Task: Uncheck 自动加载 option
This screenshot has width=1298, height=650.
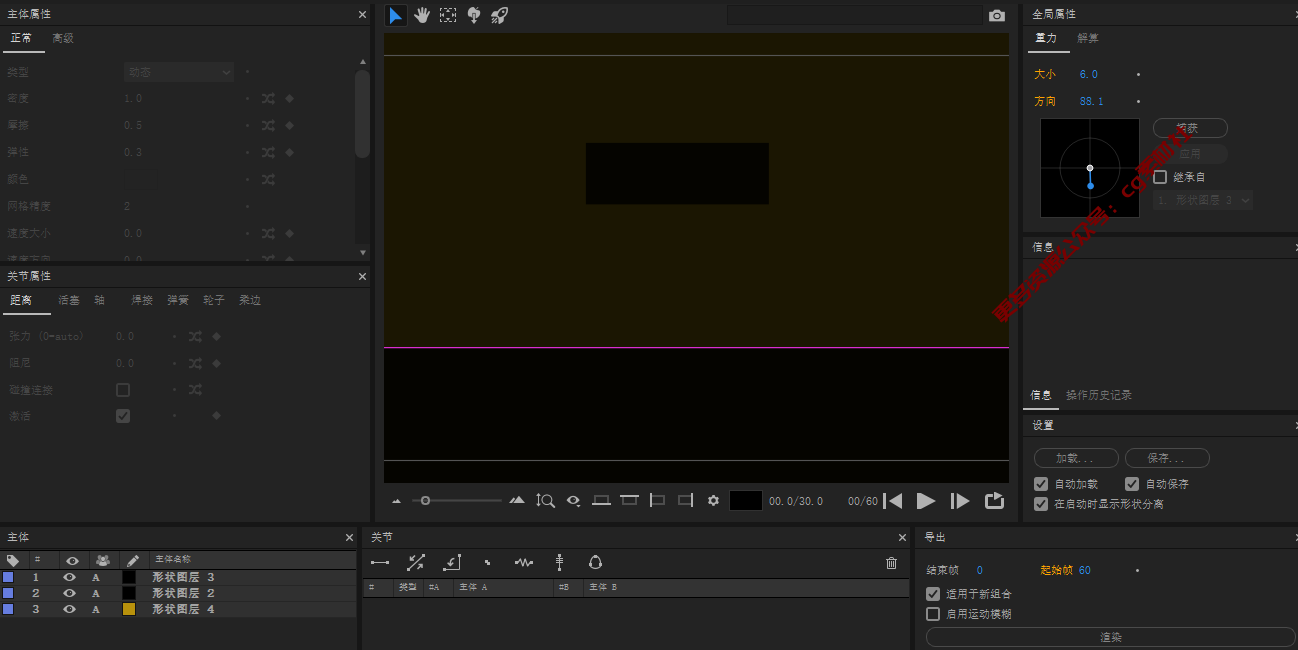Action: [1041, 484]
